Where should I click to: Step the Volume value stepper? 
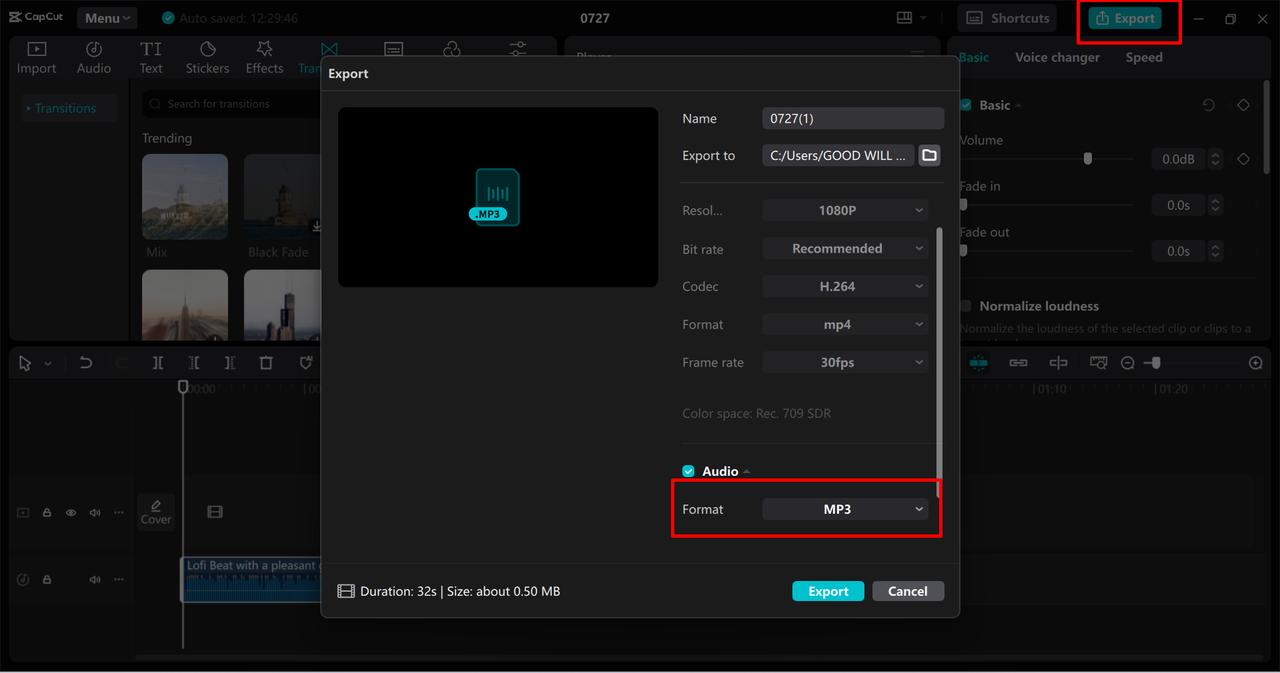[x=1216, y=159]
